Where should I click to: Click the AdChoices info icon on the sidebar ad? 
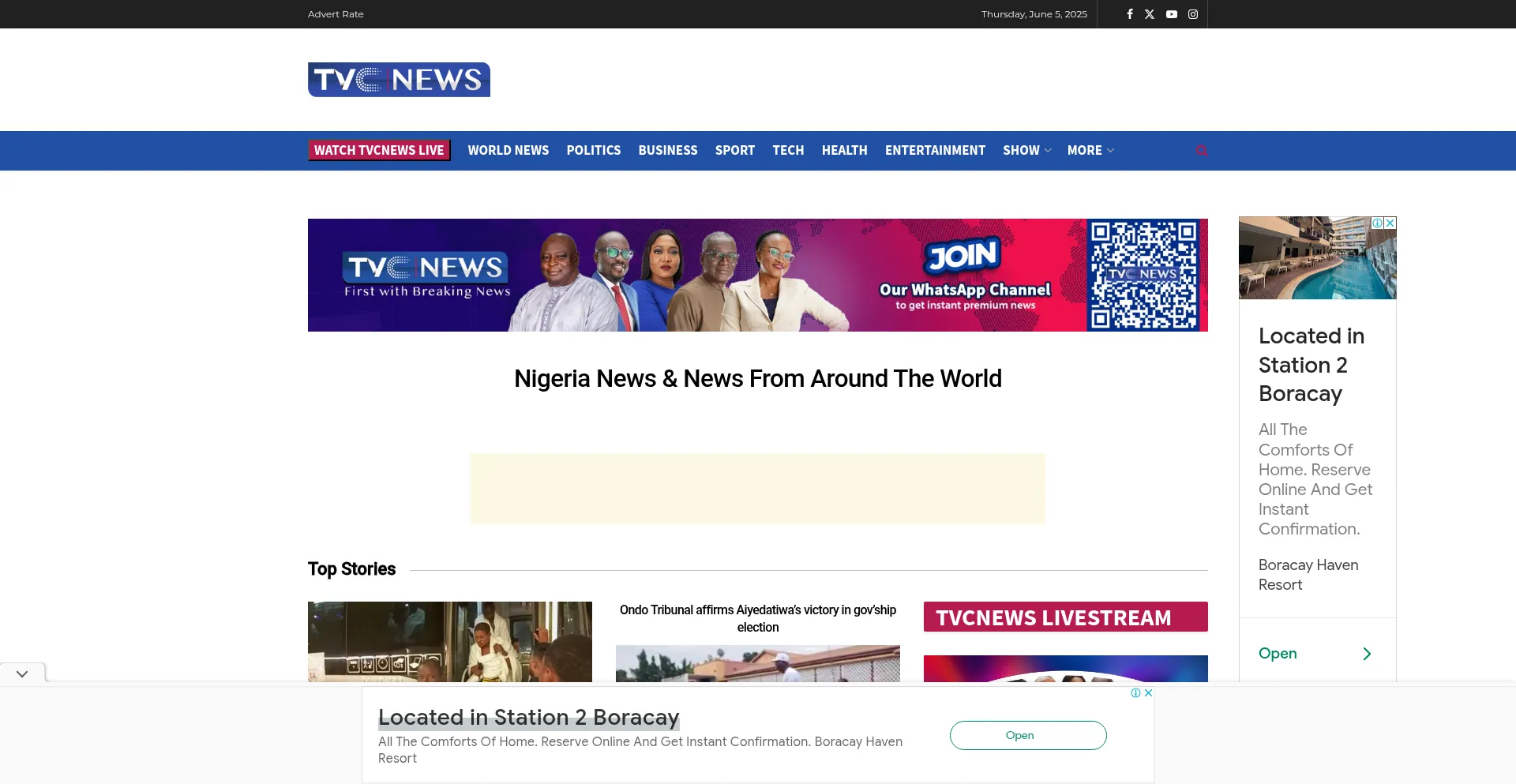pos(1377,223)
